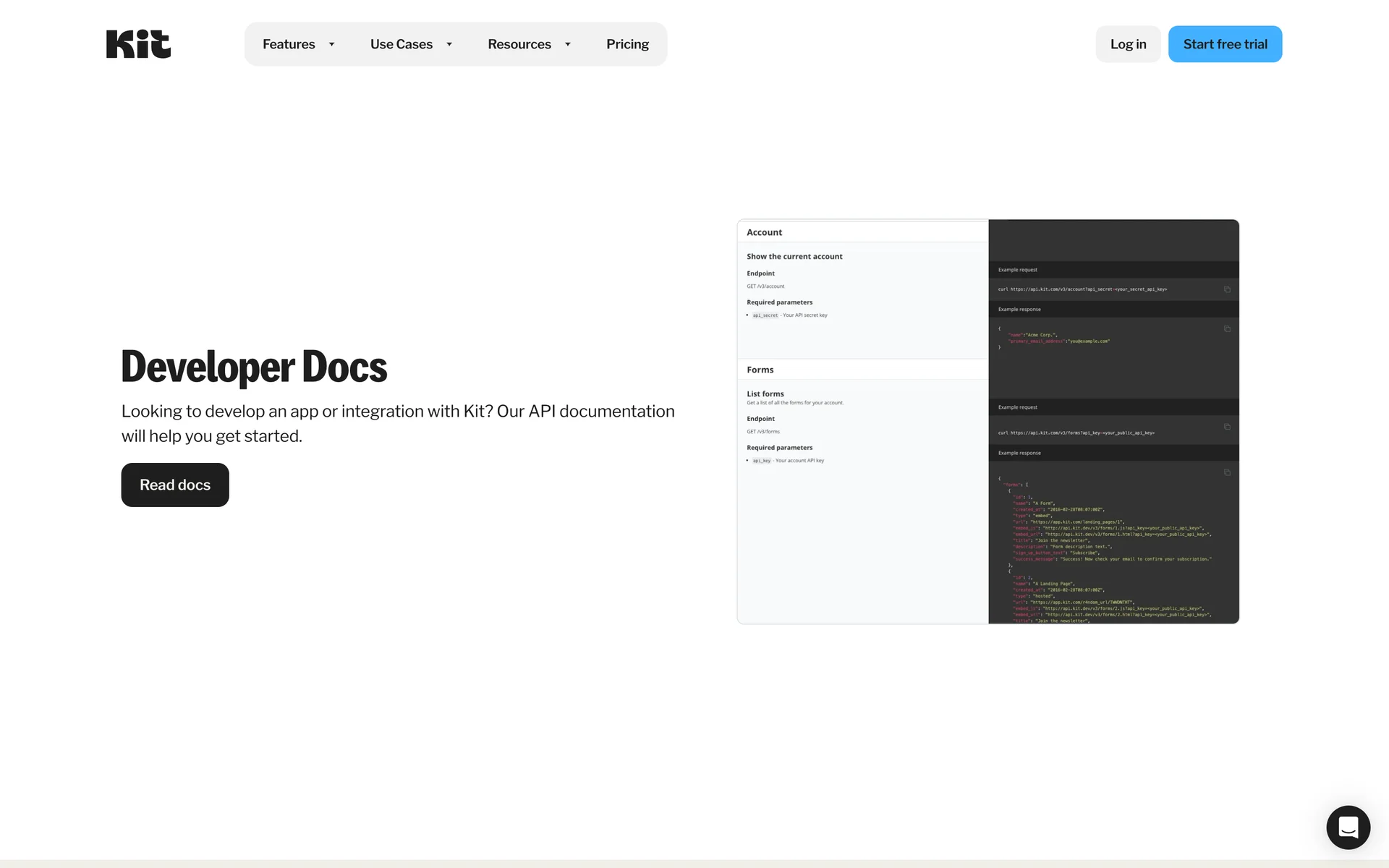Viewport: 1389px width, 868px height.
Task: Go to the Pricing page
Action: point(627,44)
